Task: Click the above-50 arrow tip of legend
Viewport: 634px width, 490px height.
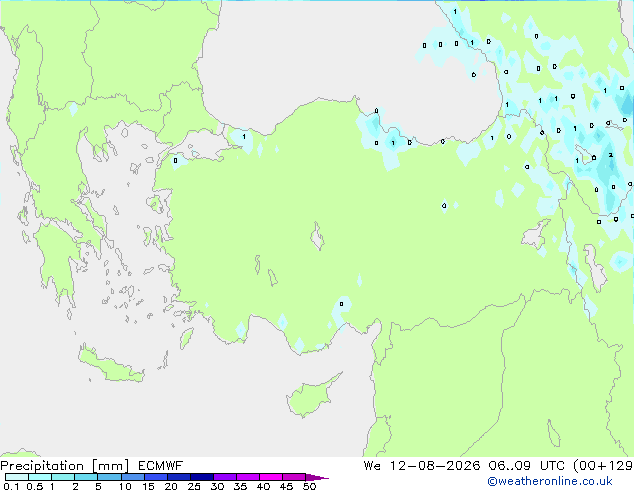Action: click(317, 477)
